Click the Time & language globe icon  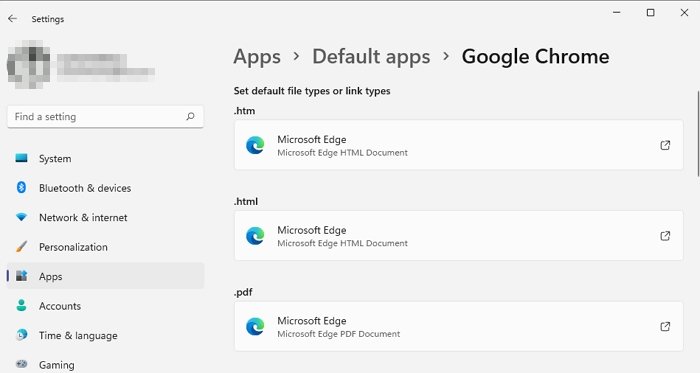point(21,335)
